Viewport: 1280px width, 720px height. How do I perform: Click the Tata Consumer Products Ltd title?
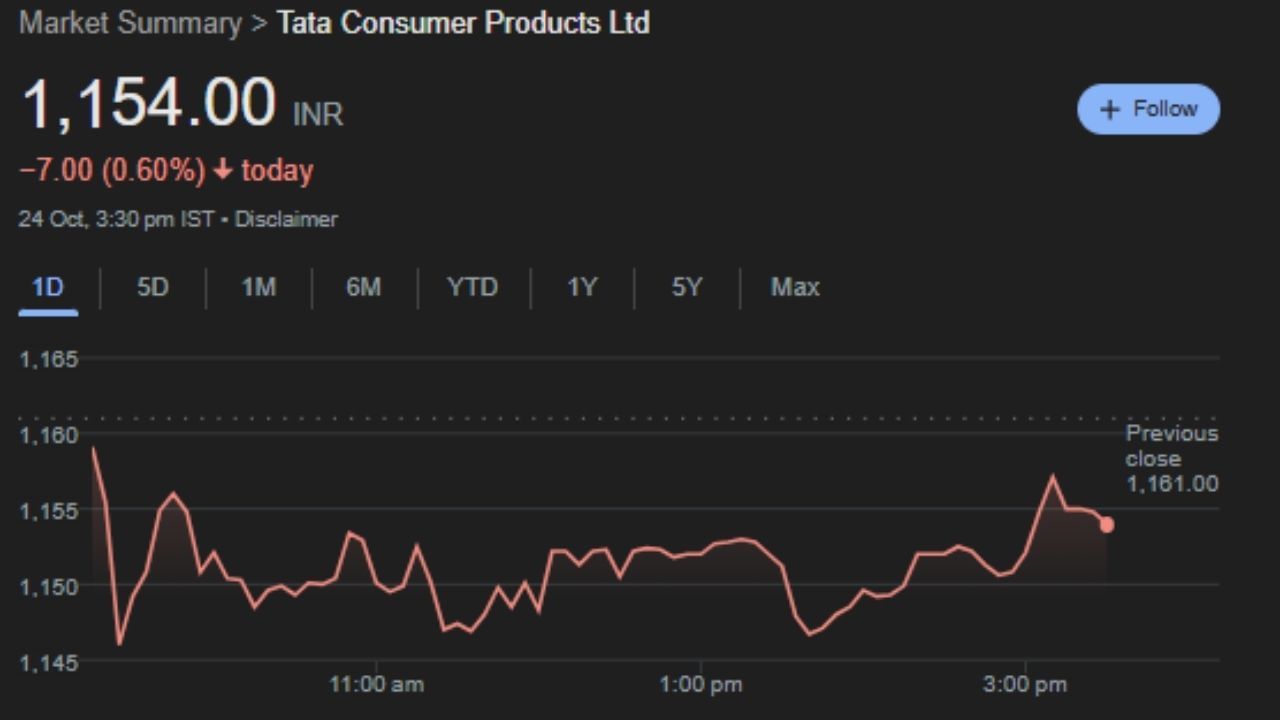463,23
